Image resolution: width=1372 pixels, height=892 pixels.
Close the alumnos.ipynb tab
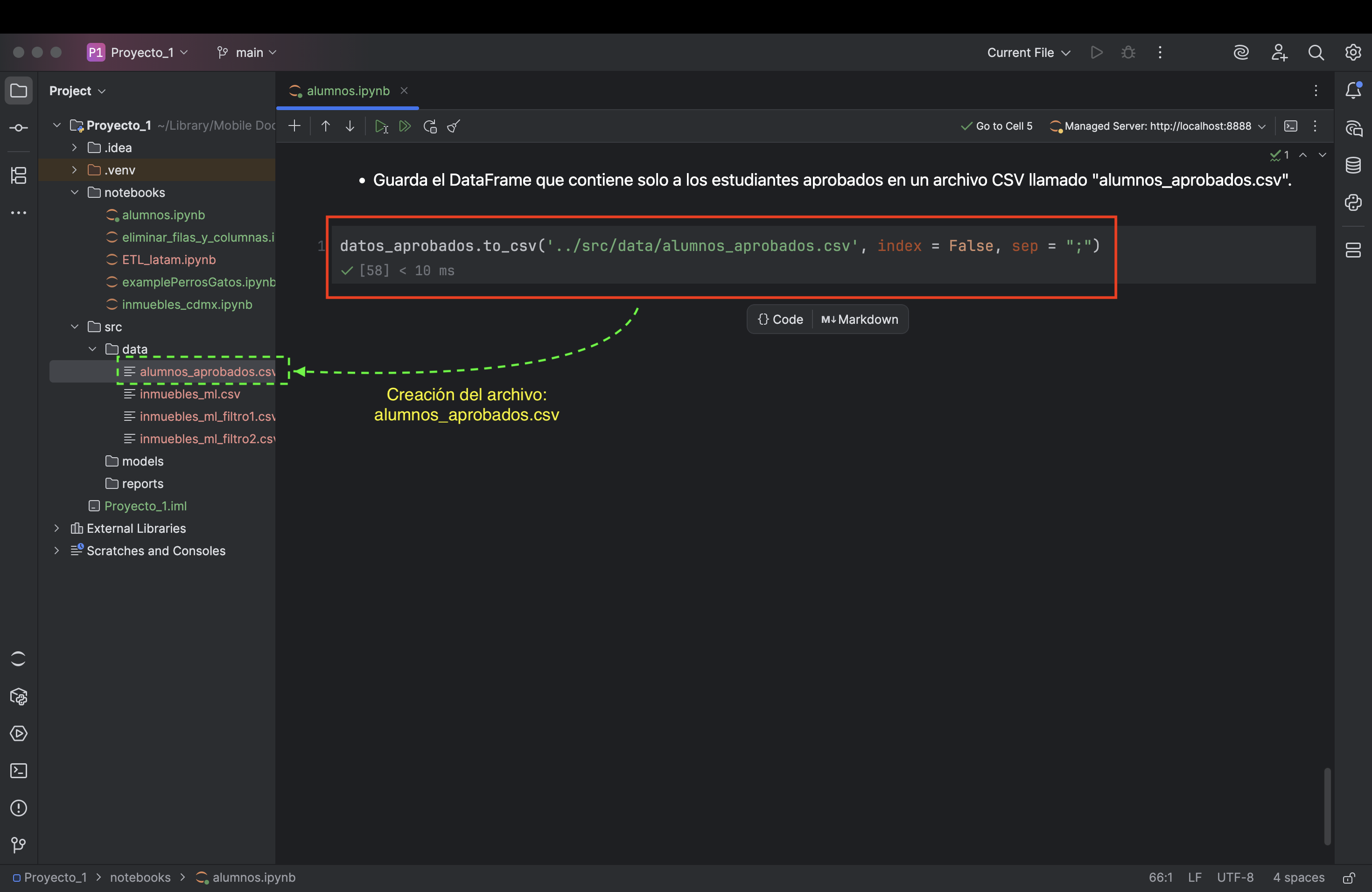tap(404, 91)
